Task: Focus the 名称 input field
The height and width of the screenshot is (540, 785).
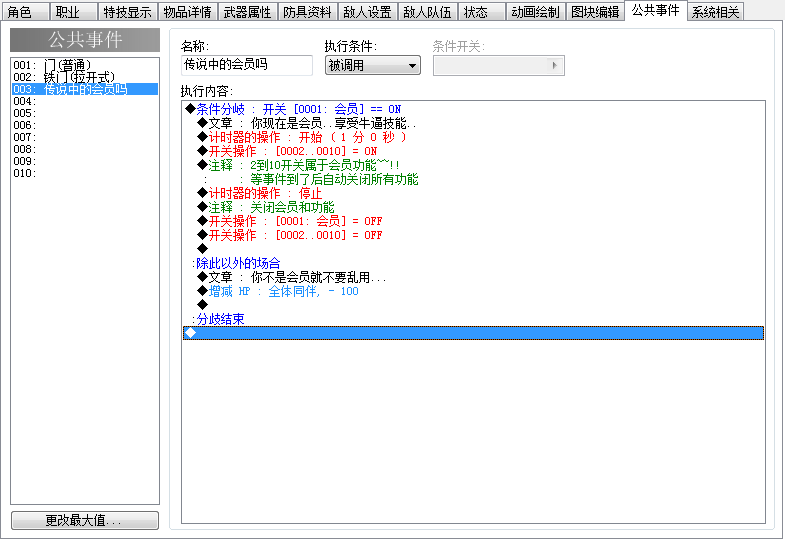Action: [x=247, y=65]
